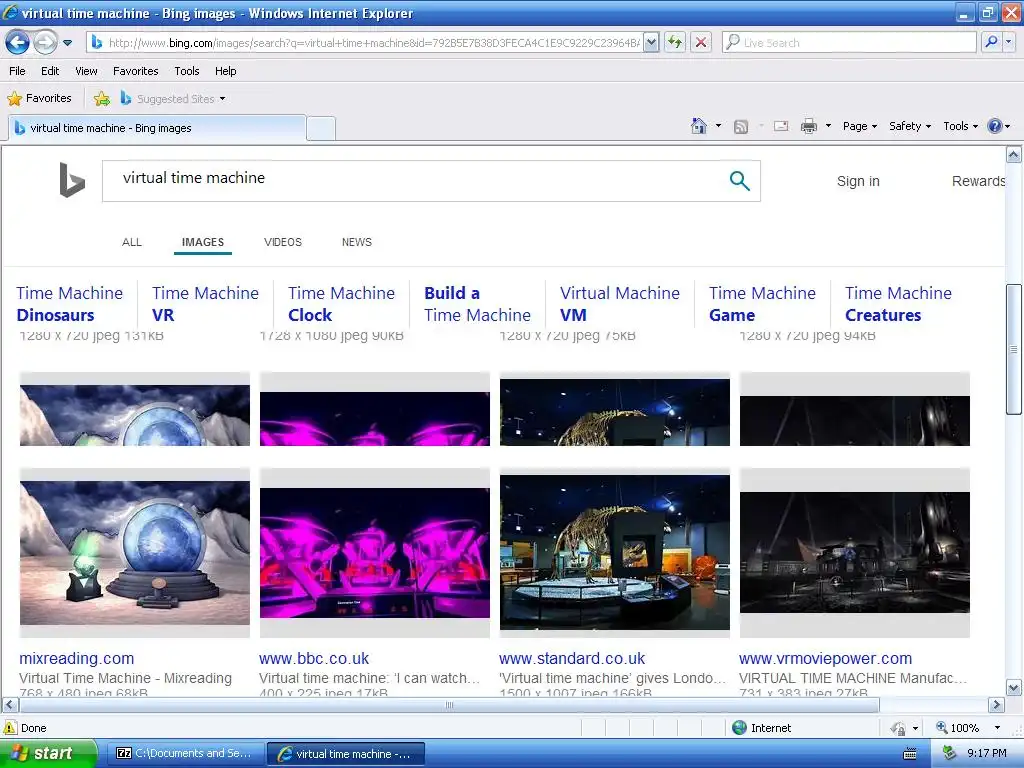This screenshot has height=768, width=1024.
Task: Click the Live Search input box
Action: click(x=849, y=43)
